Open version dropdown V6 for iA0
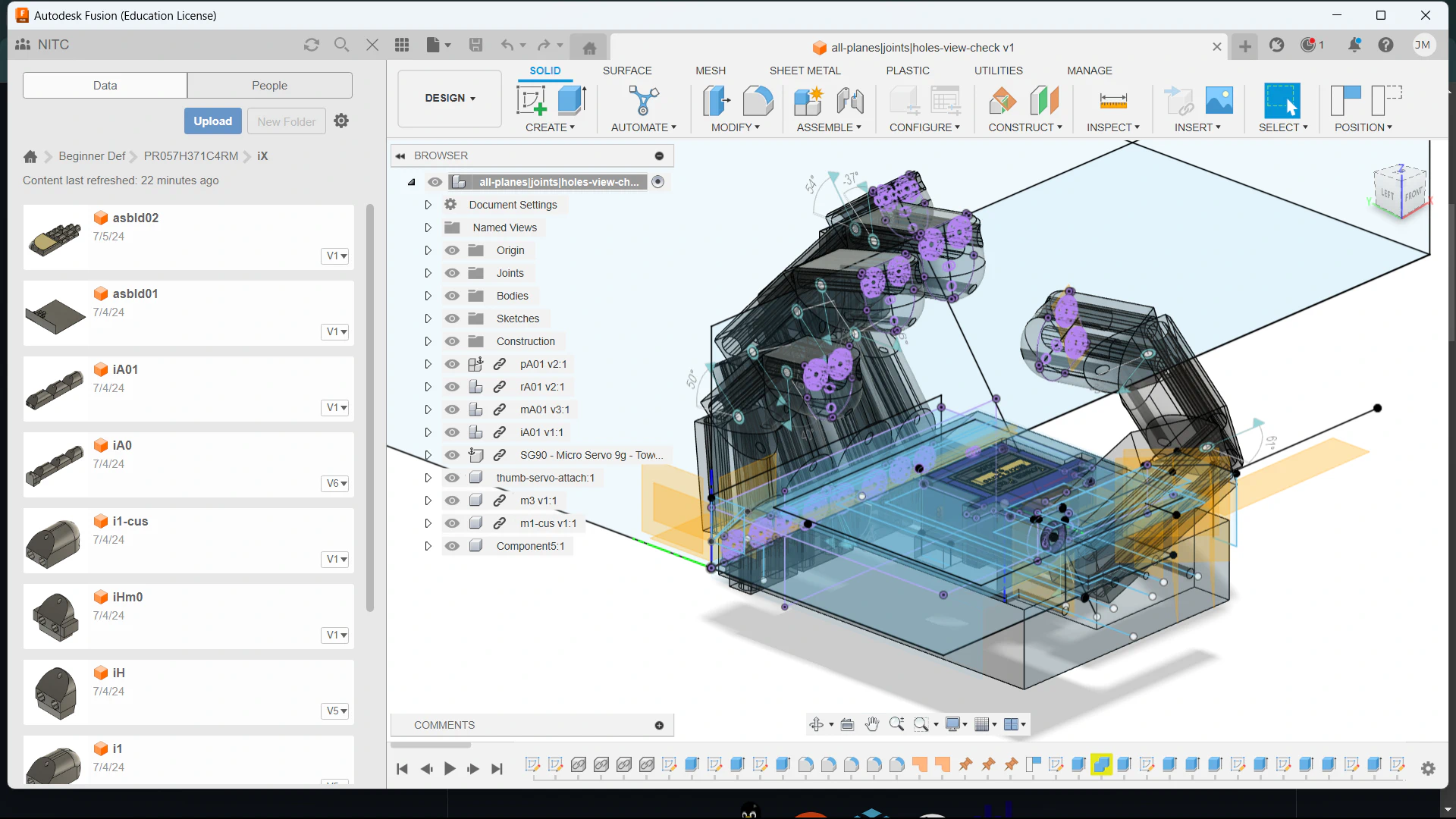The image size is (1456, 819). coord(335,484)
